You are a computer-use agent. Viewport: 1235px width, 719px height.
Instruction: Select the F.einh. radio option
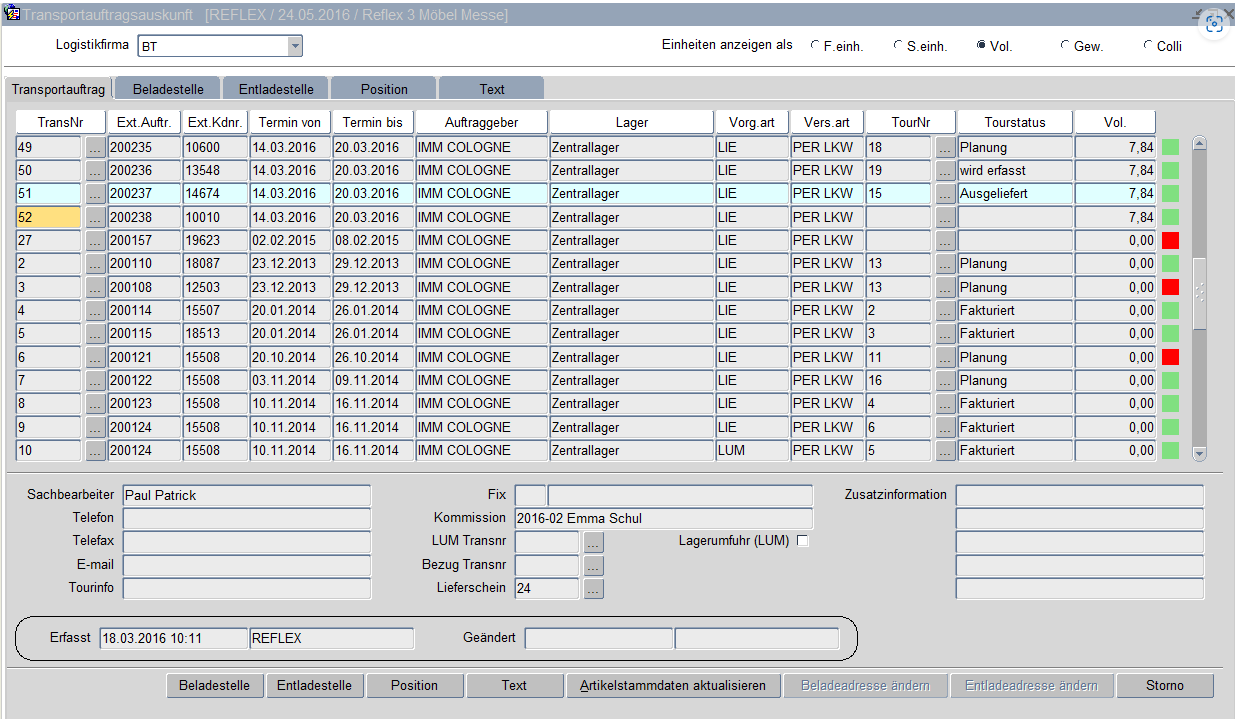pyautogui.click(x=816, y=46)
